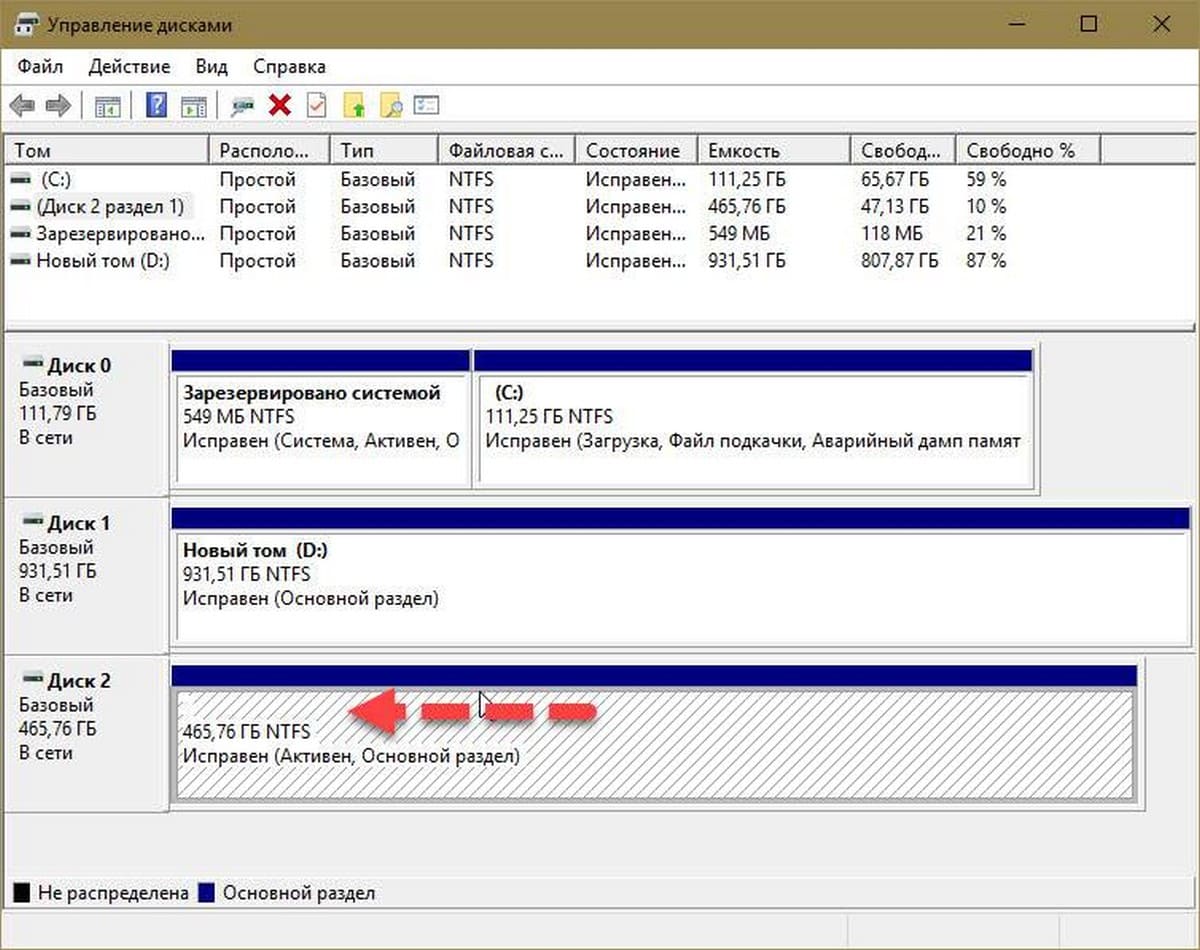Open the Справка menu
The width and height of the screenshot is (1200, 950).
289,67
